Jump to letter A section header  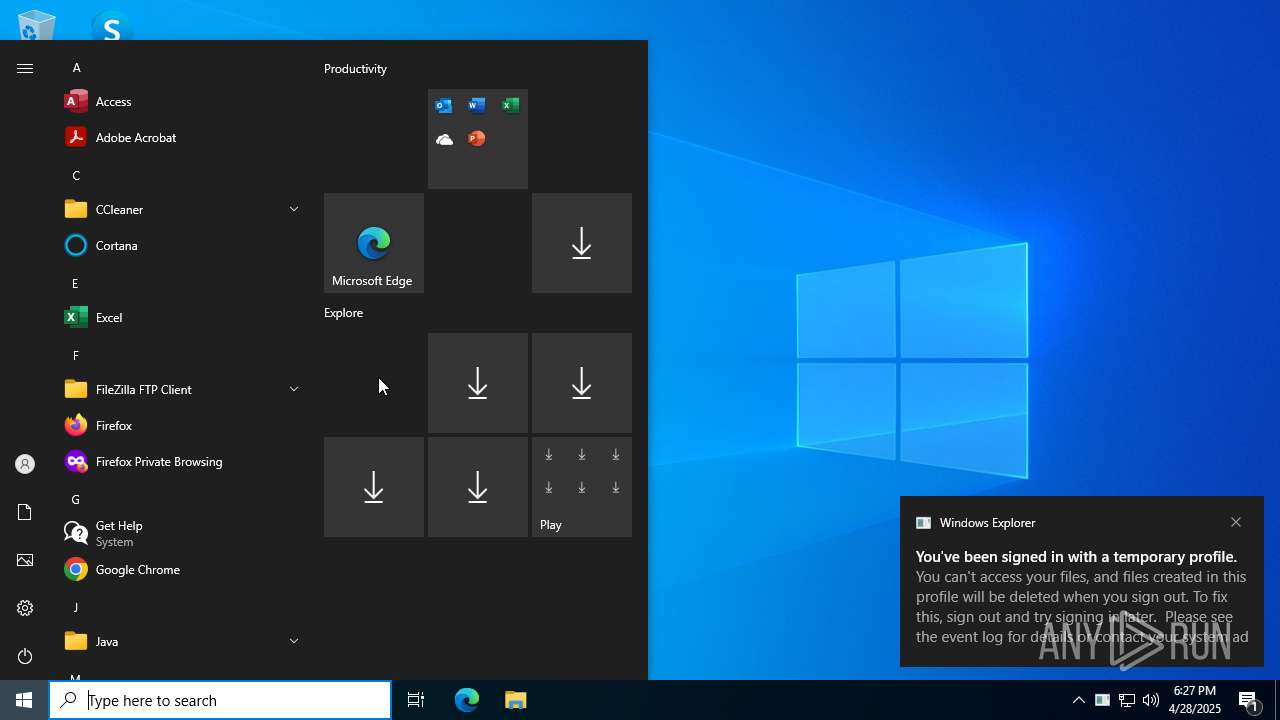pyautogui.click(x=77, y=68)
